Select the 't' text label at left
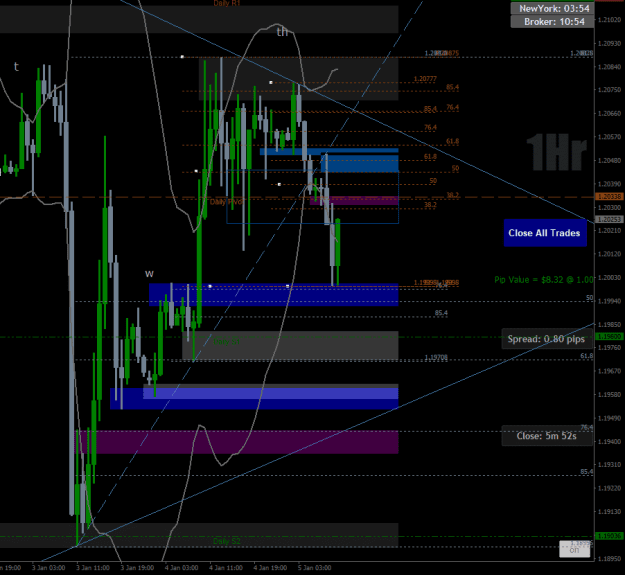The width and height of the screenshot is (625, 575). tap(16, 66)
